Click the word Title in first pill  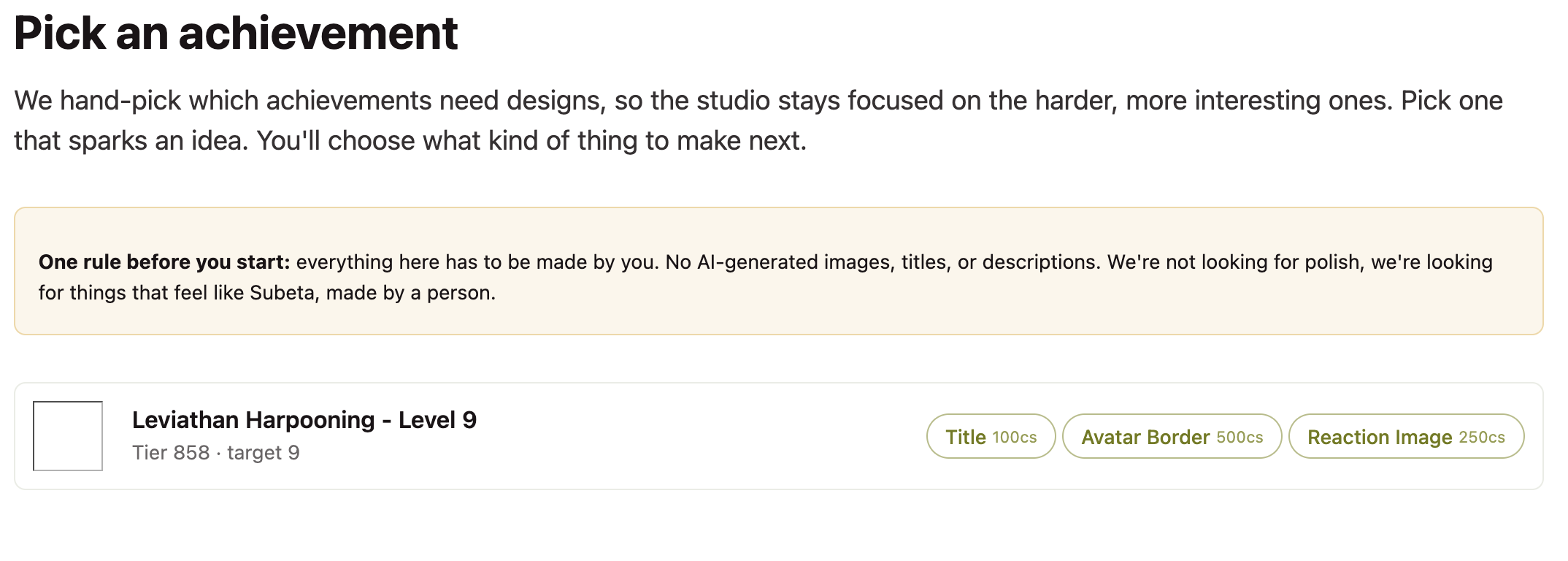click(x=966, y=437)
